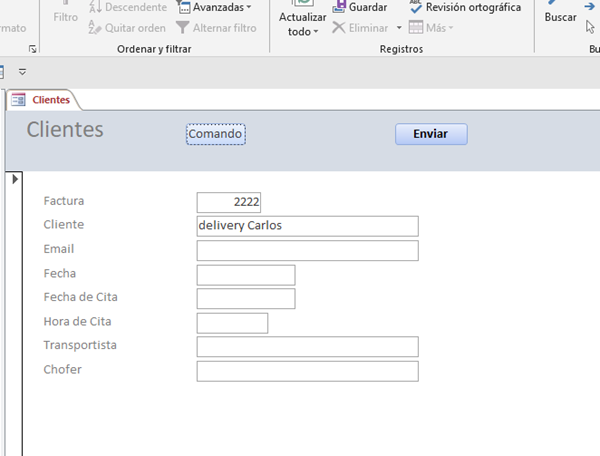Screen dimensions: 600x456
Task: Click the Clientes form tab icon
Action: coord(18,100)
